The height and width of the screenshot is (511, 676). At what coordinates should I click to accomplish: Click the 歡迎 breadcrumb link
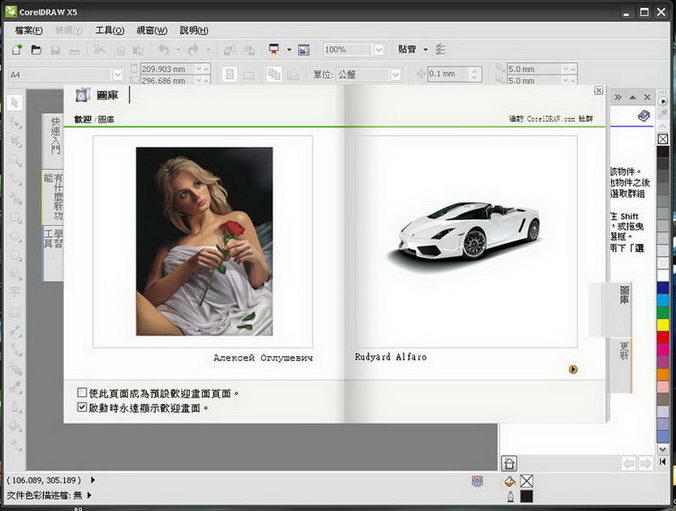(x=82, y=119)
